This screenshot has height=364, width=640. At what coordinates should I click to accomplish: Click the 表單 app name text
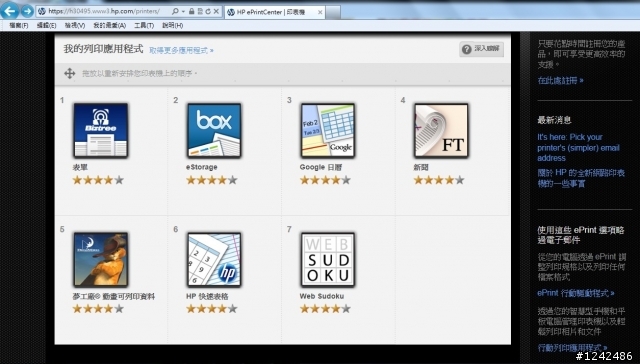coord(80,167)
